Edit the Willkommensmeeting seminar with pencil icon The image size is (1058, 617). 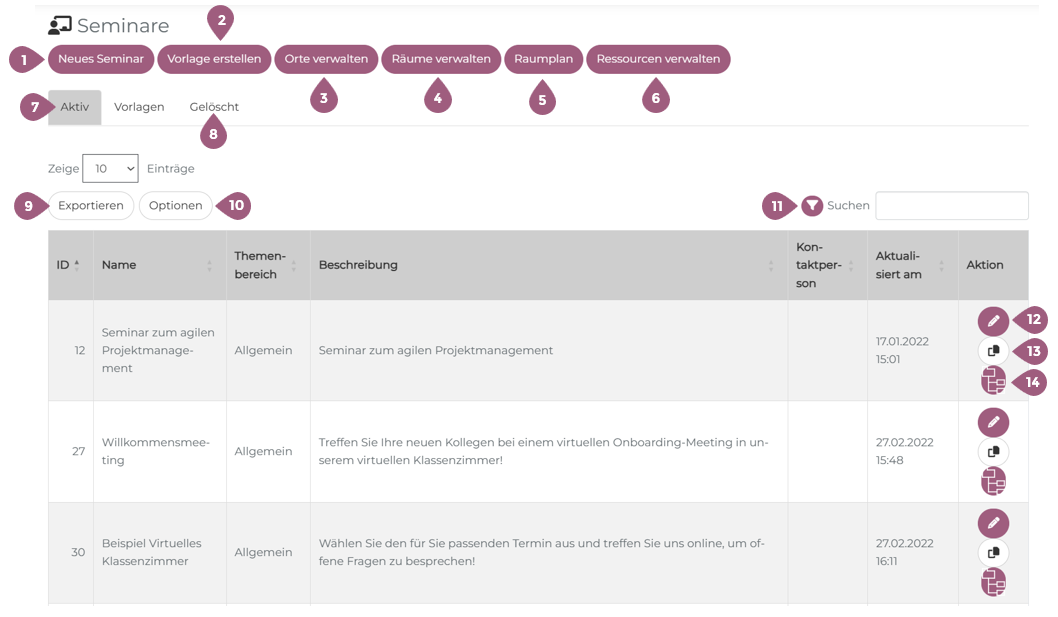click(993, 422)
